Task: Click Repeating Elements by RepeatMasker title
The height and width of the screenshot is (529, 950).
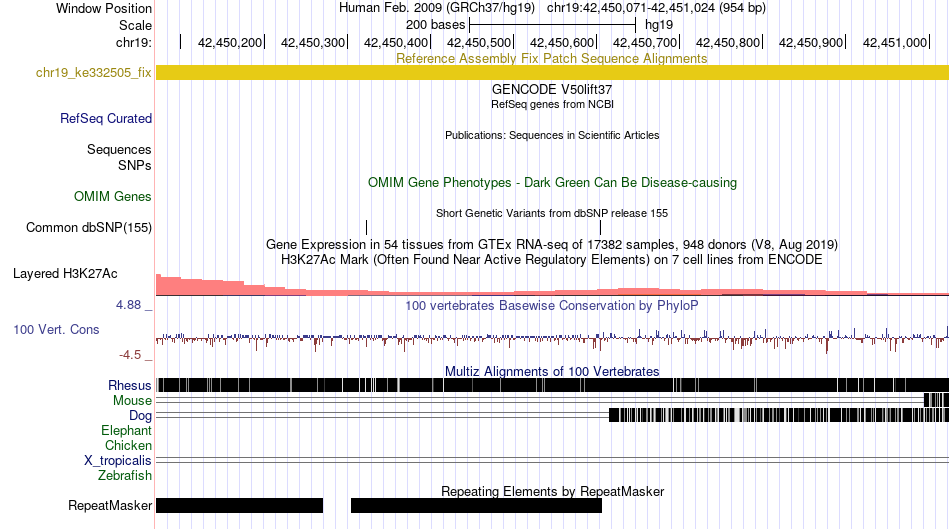Action: click(x=552, y=491)
